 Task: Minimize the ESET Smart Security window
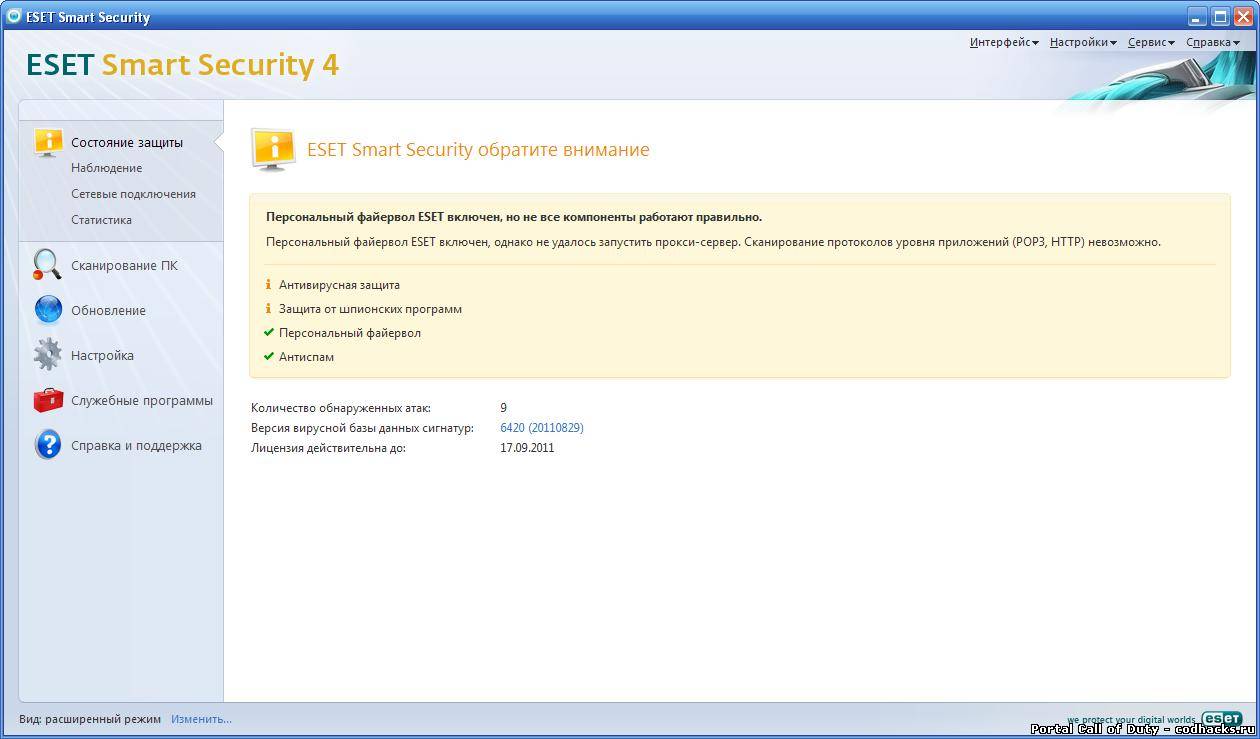(x=1198, y=17)
